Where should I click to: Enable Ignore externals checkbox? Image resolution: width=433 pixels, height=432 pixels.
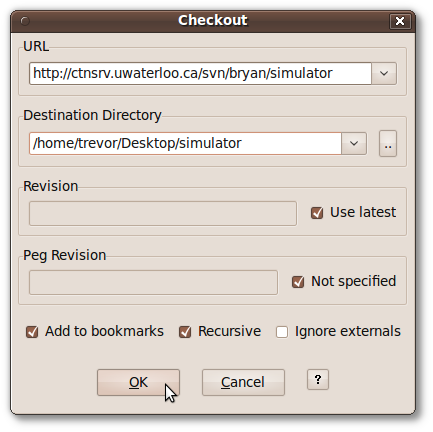click(282, 332)
